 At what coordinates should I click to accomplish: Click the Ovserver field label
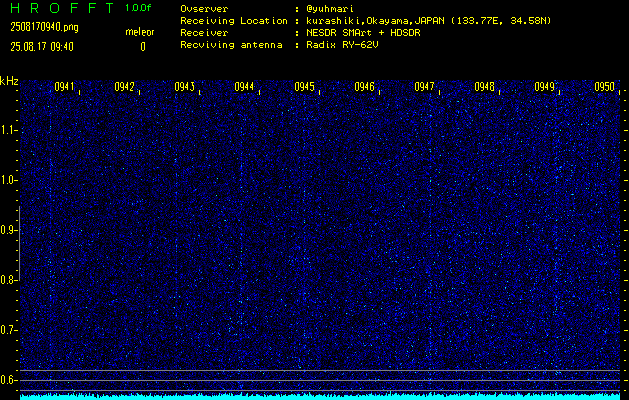(204, 9)
